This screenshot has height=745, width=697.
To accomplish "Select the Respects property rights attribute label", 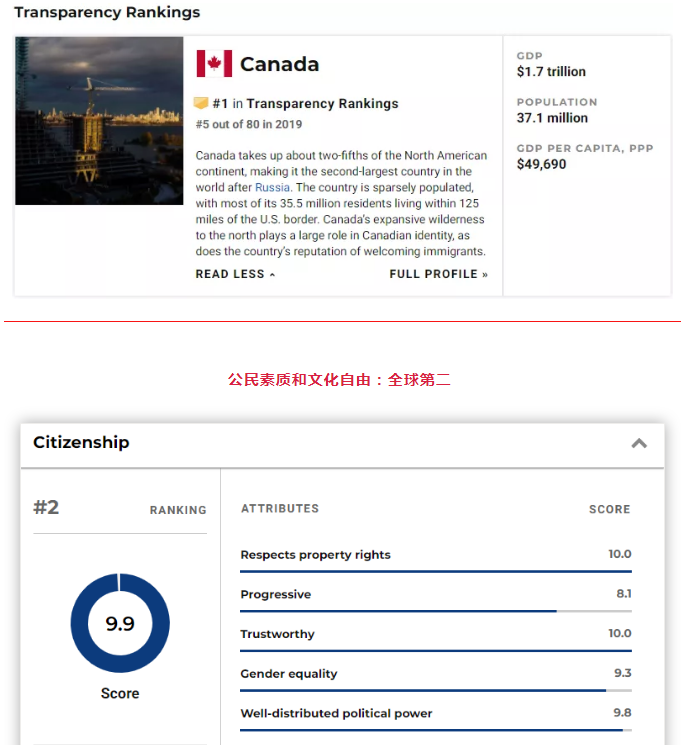I will pyautogui.click(x=315, y=555).
